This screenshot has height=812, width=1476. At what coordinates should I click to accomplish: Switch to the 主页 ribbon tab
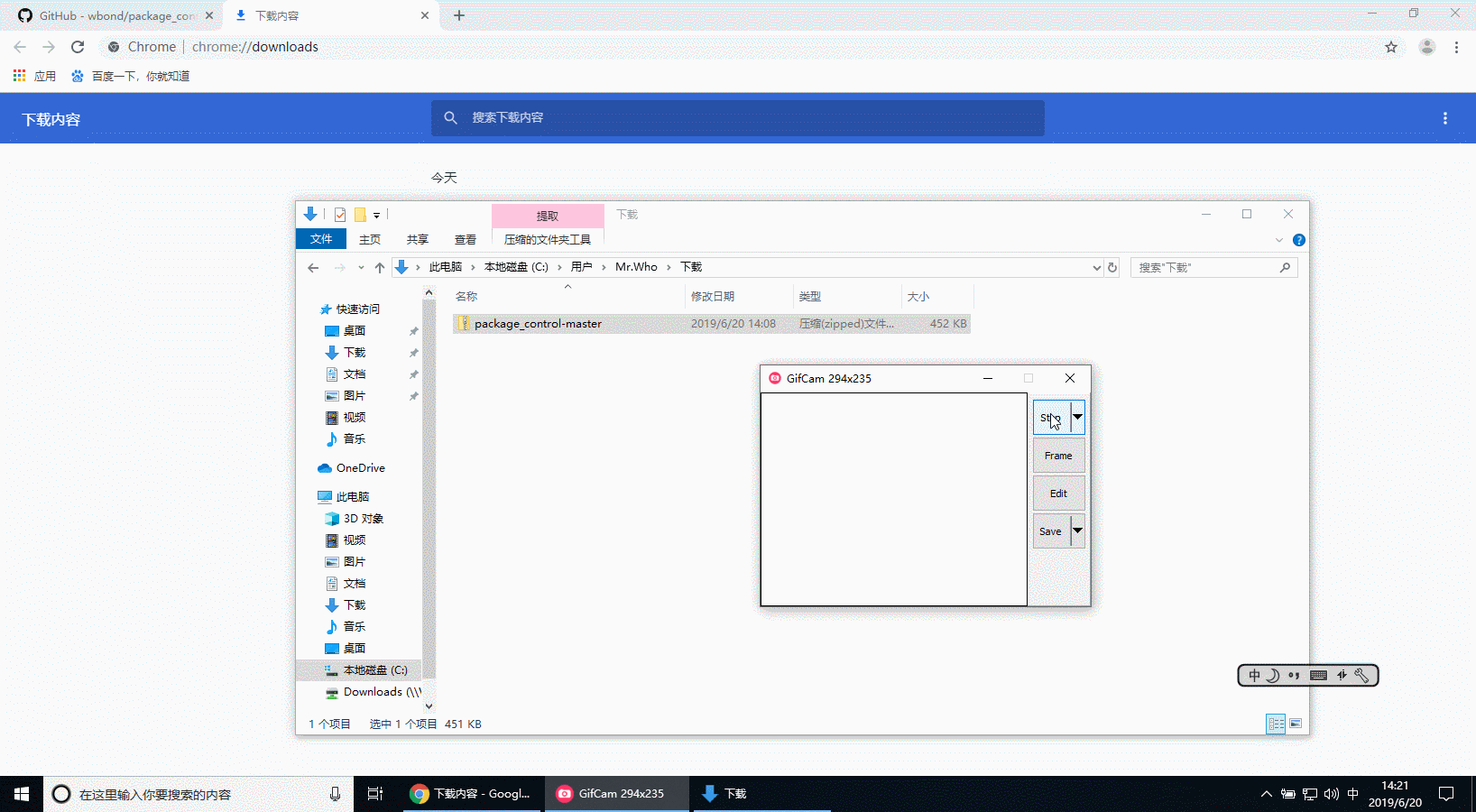[x=370, y=239]
